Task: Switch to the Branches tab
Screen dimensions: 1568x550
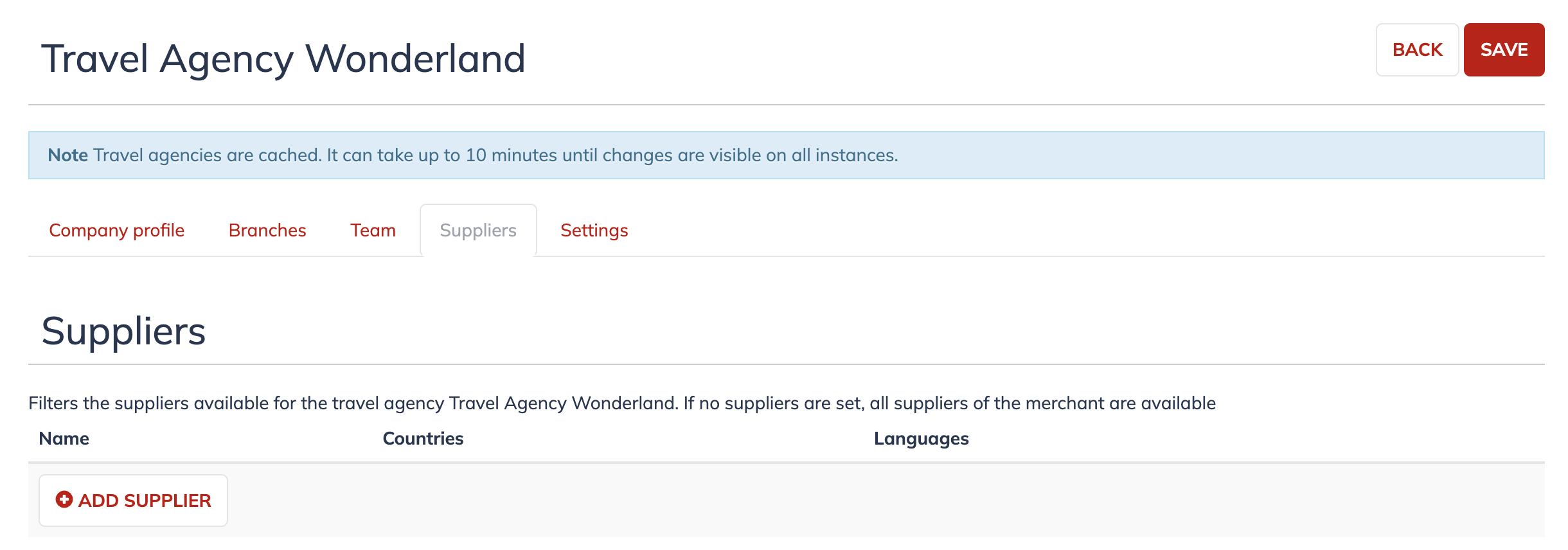Action: (267, 230)
